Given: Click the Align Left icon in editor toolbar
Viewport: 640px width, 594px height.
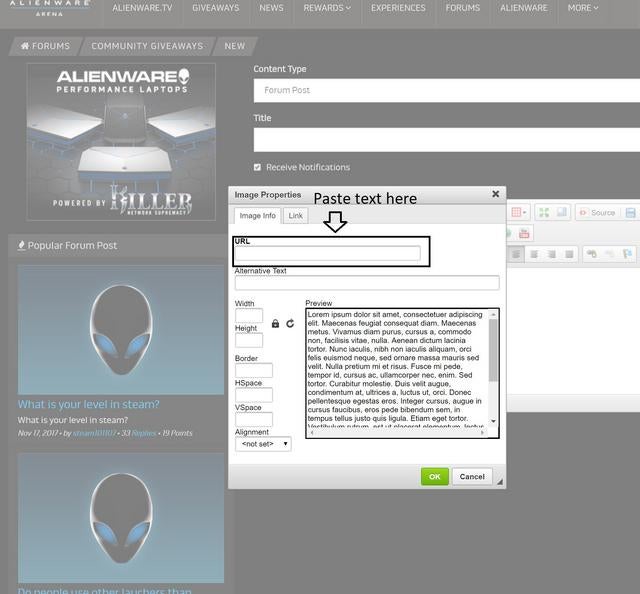Looking at the screenshot, I should click(x=516, y=254).
